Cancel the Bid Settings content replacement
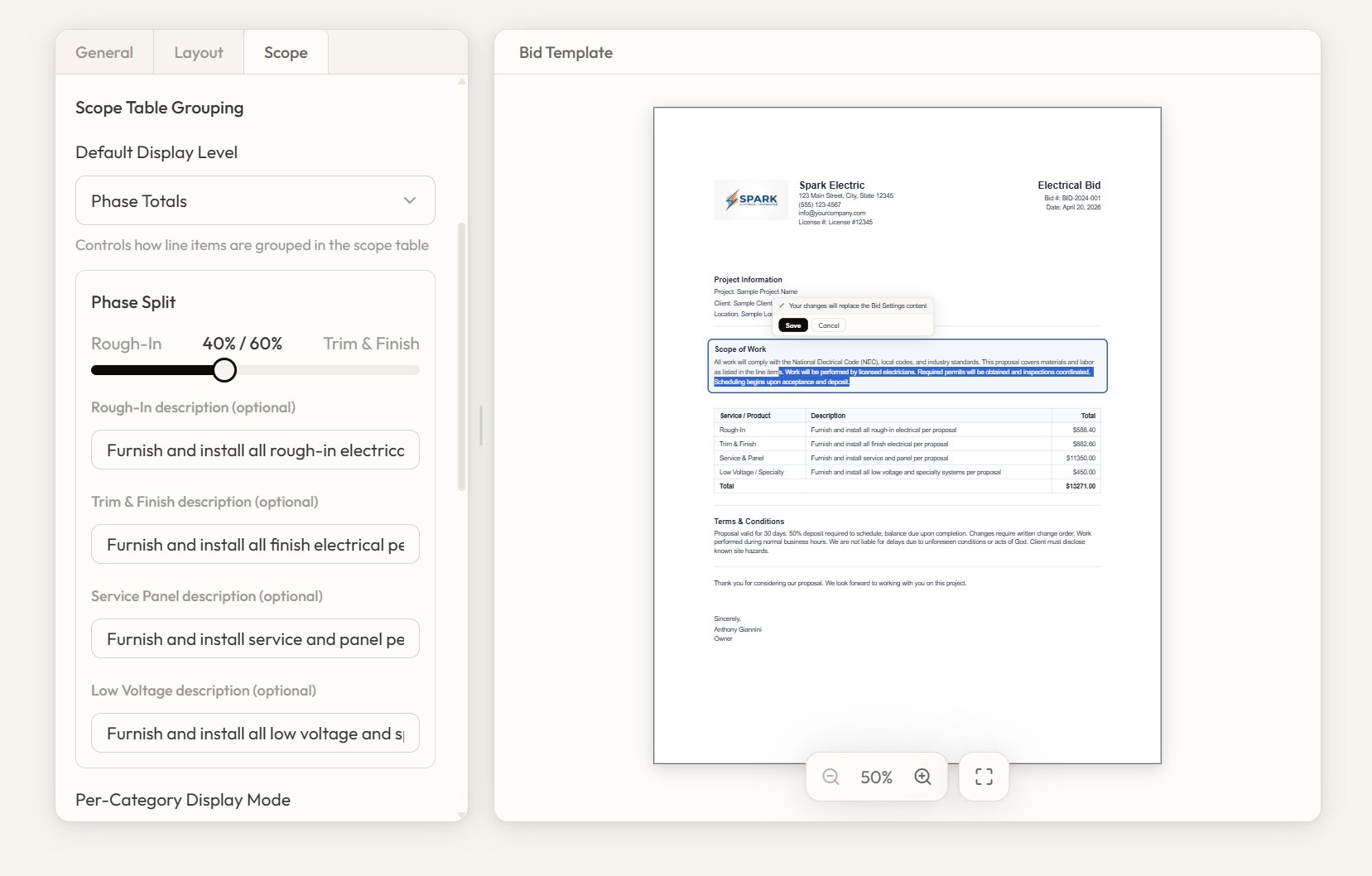 830,325
